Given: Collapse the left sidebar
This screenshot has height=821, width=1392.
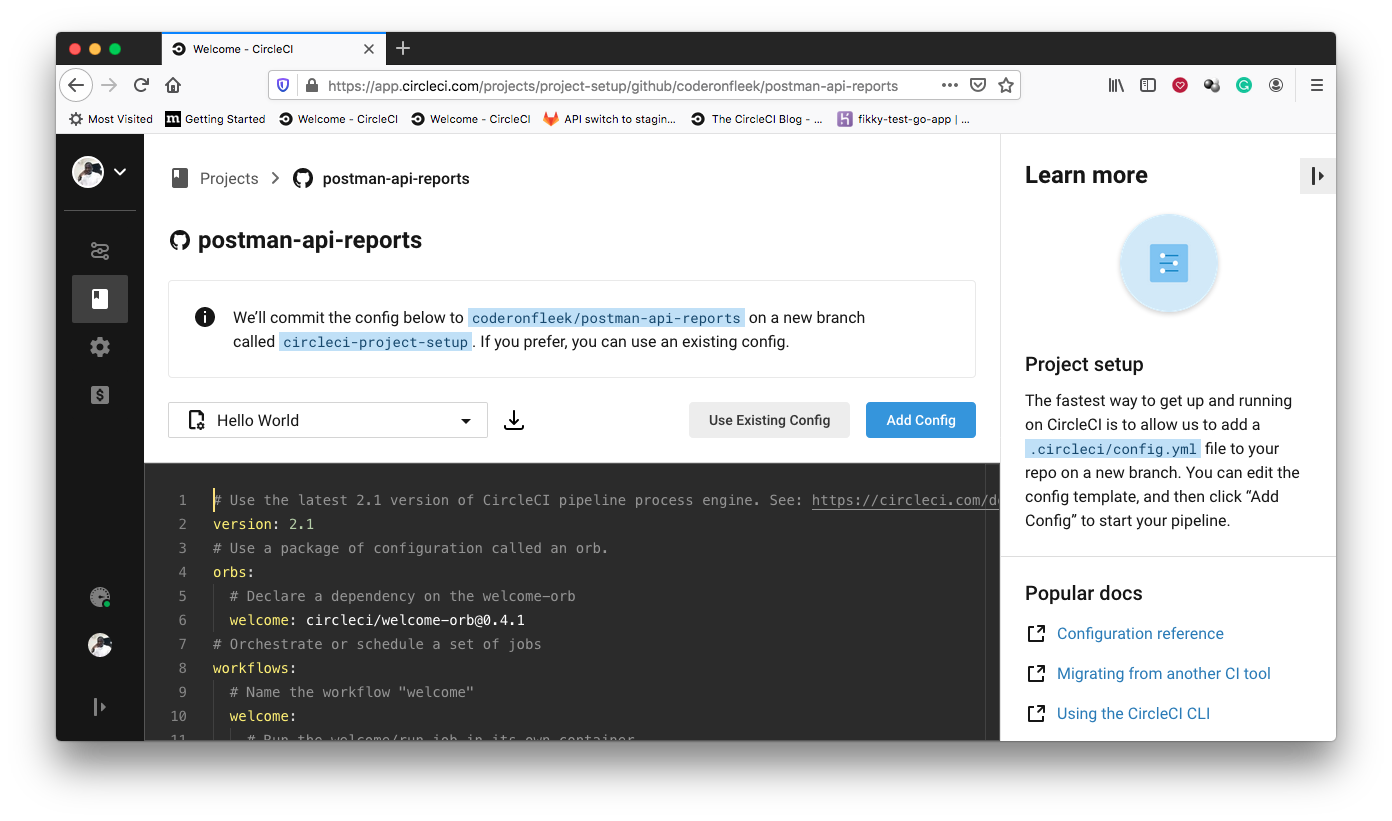Looking at the screenshot, I should [99, 707].
